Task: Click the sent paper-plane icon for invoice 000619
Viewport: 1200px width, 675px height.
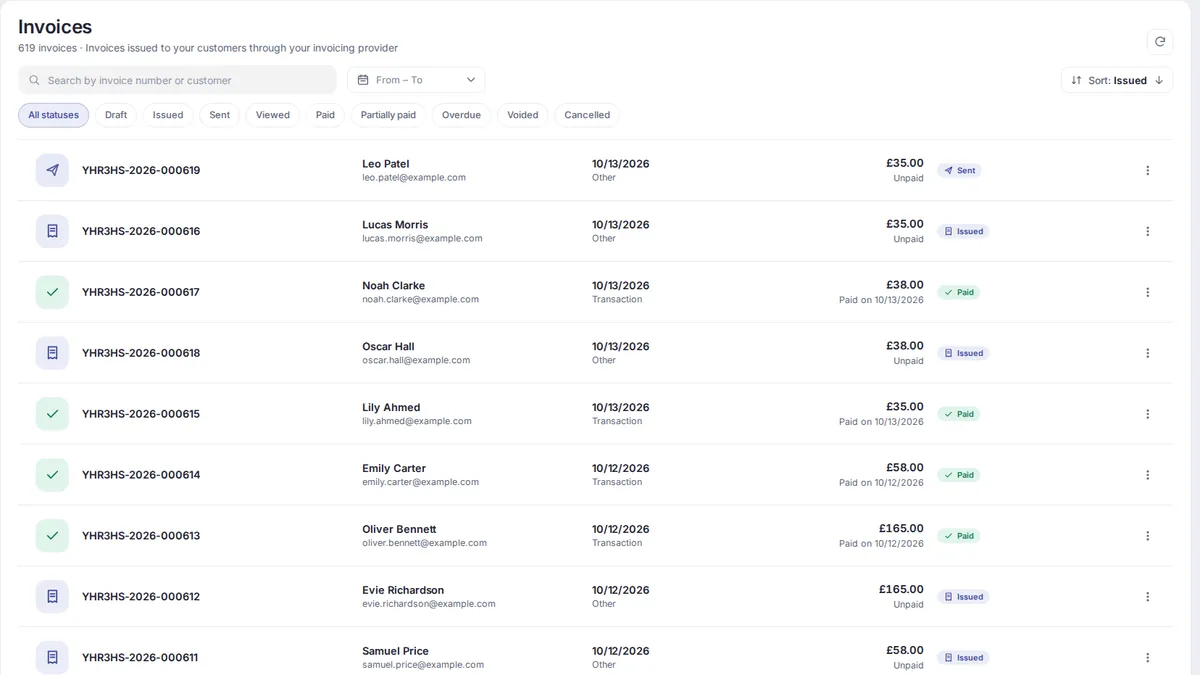Action: point(52,170)
